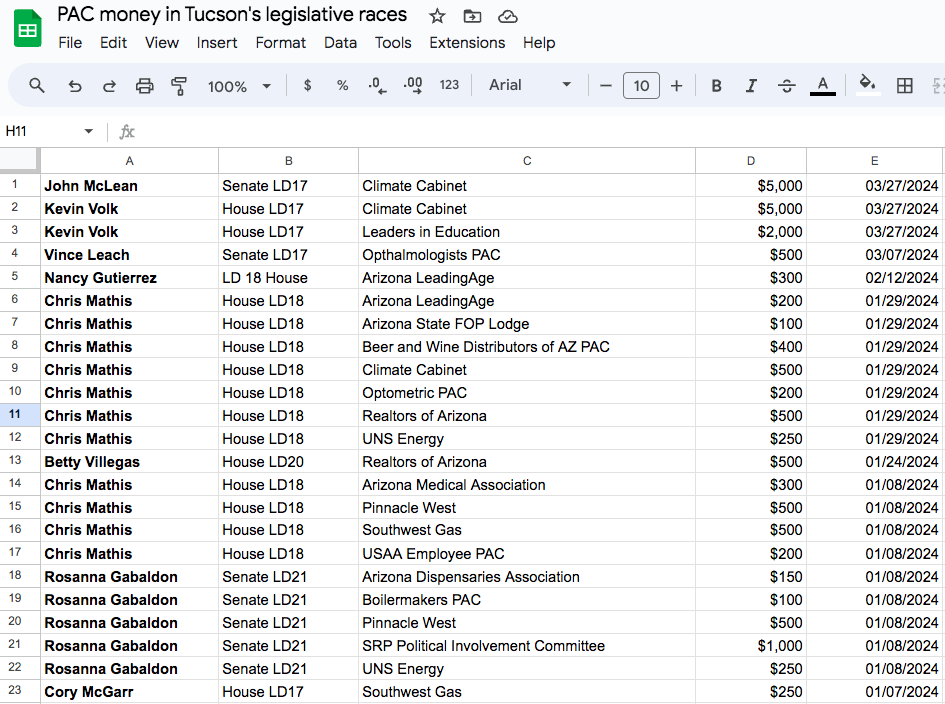Select cell with John McLean
Image resolution: width=945 pixels, height=704 pixels.
pyautogui.click(x=130, y=186)
